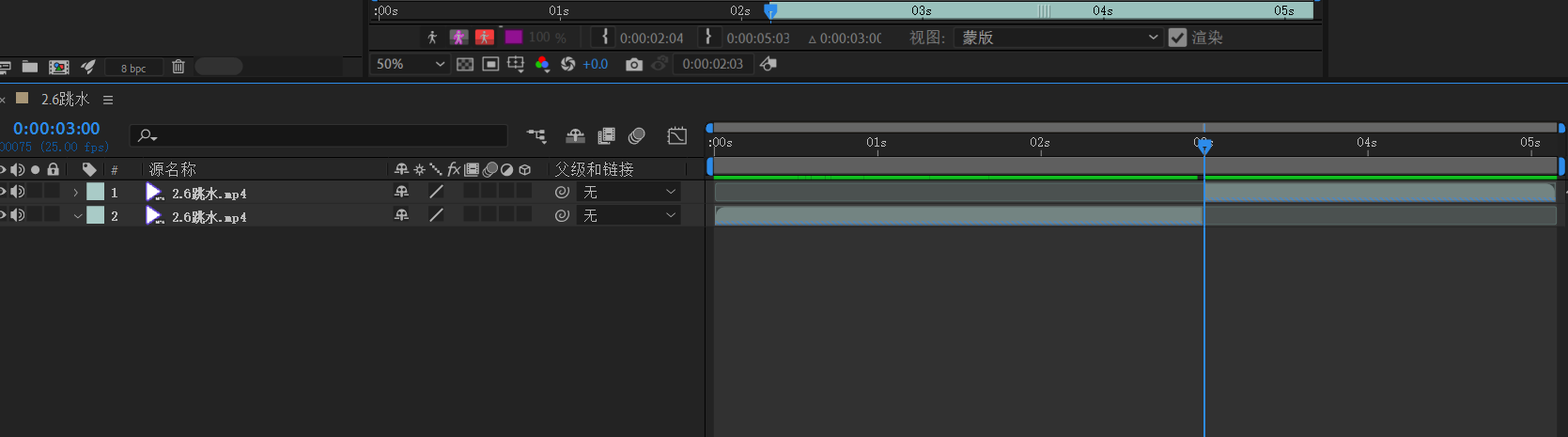Click adjustment layer column header icon
Screen dimensions: 1568x437
tap(507, 170)
